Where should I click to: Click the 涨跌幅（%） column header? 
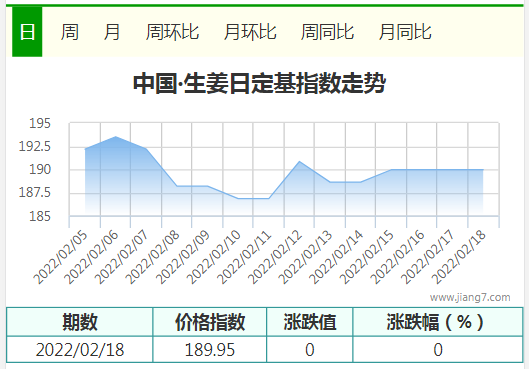tap(438, 322)
